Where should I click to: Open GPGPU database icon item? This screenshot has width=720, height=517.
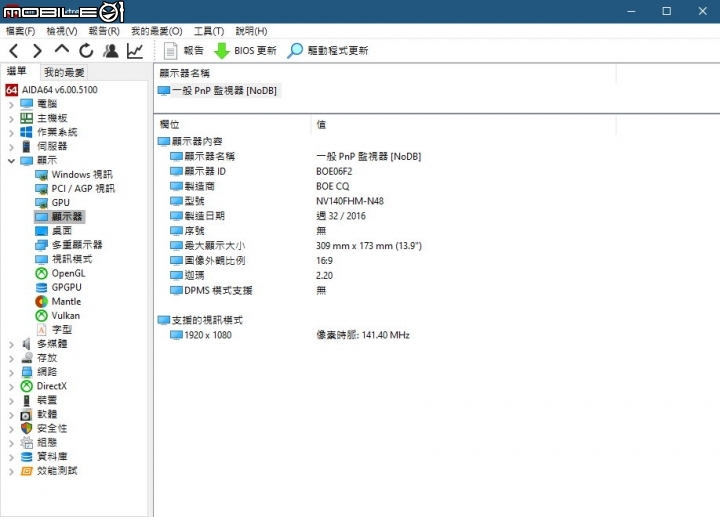tap(41, 287)
